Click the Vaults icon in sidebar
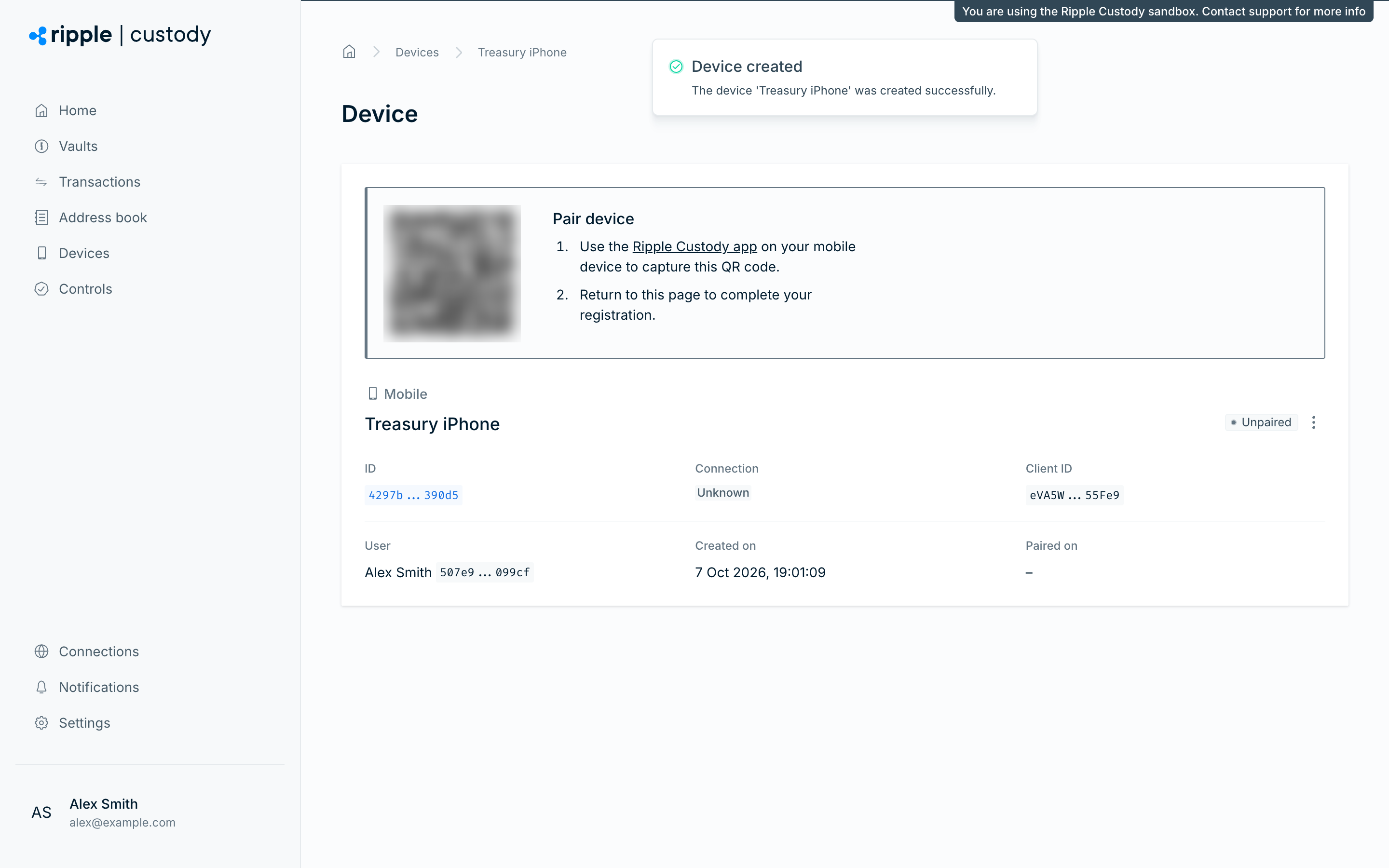Viewport: 1389px width, 868px height. click(41, 147)
